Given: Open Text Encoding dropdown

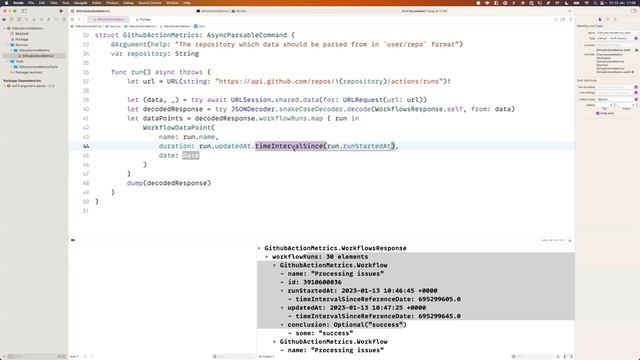Looking at the screenshot, I should pos(617,87).
